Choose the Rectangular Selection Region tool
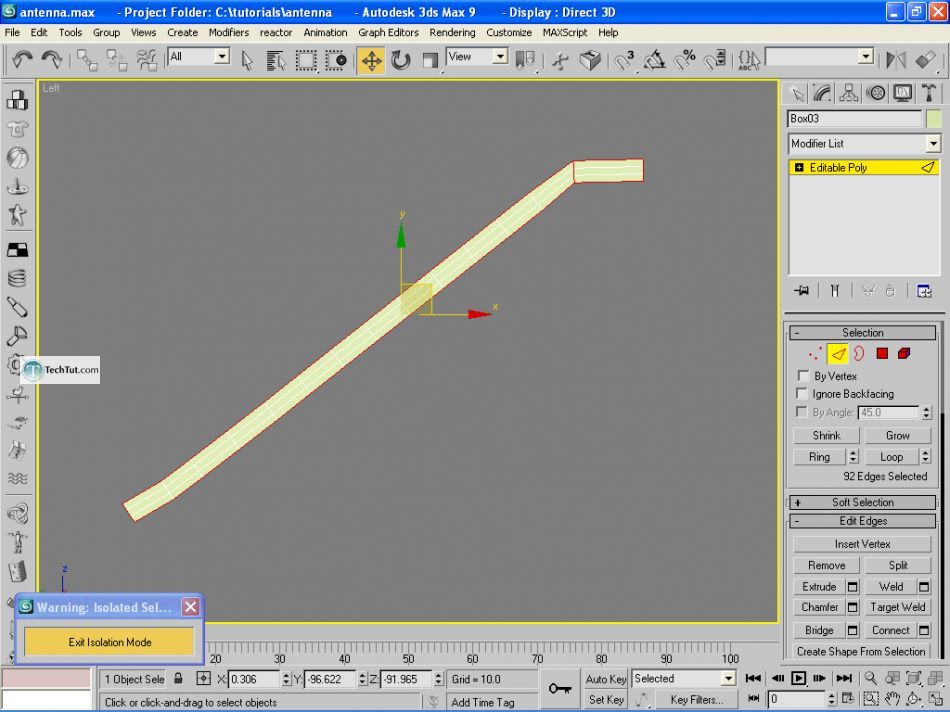This screenshot has height=712, width=950. click(x=306, y=60)
